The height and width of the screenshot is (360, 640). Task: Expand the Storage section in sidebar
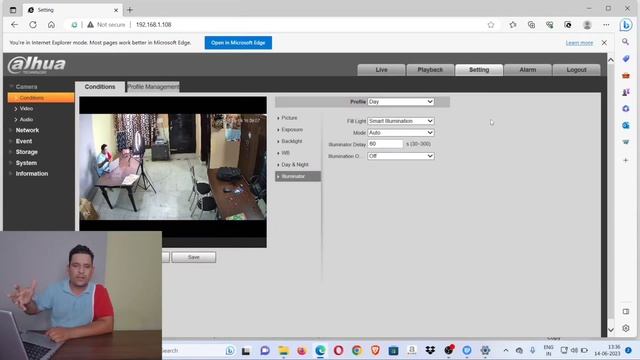pyautogui.click(x=27, y=152)
